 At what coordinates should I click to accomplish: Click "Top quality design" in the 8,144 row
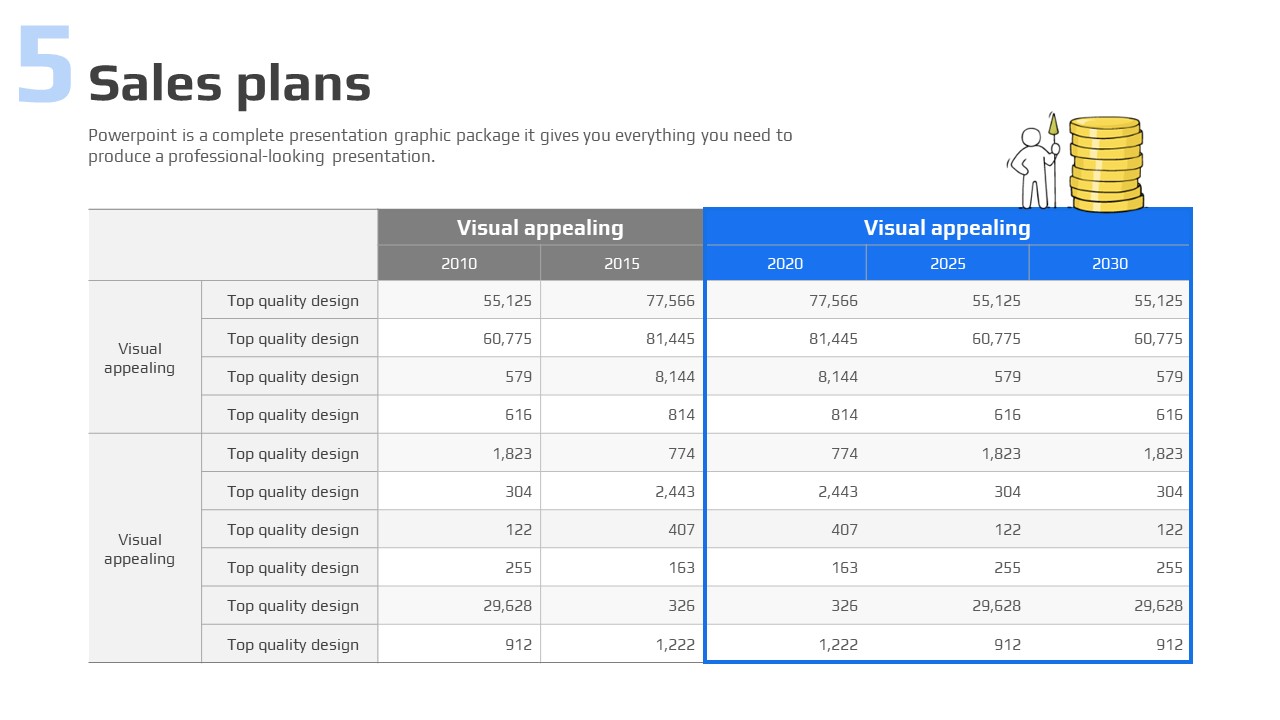(293, 376)
